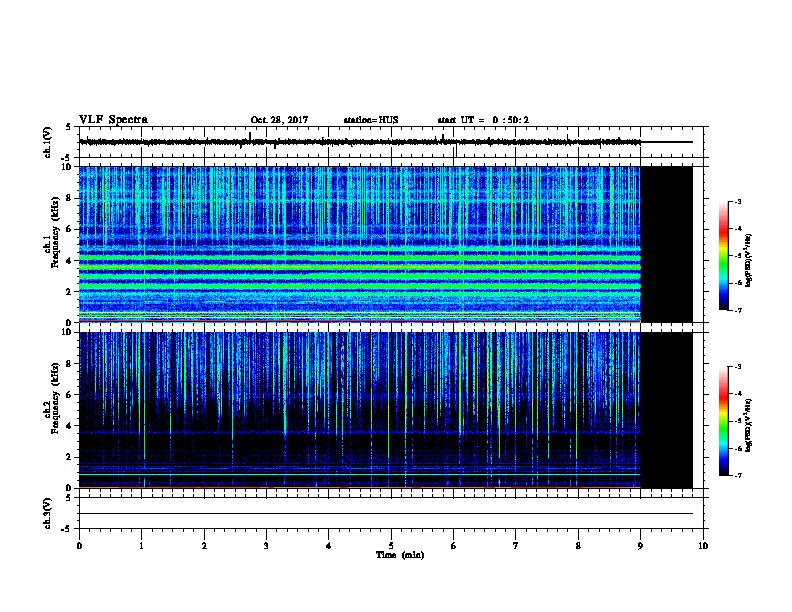Click time-axis tick label "0"
The width and height of the screenshot is (792, 612).
(x=79, y=545)
